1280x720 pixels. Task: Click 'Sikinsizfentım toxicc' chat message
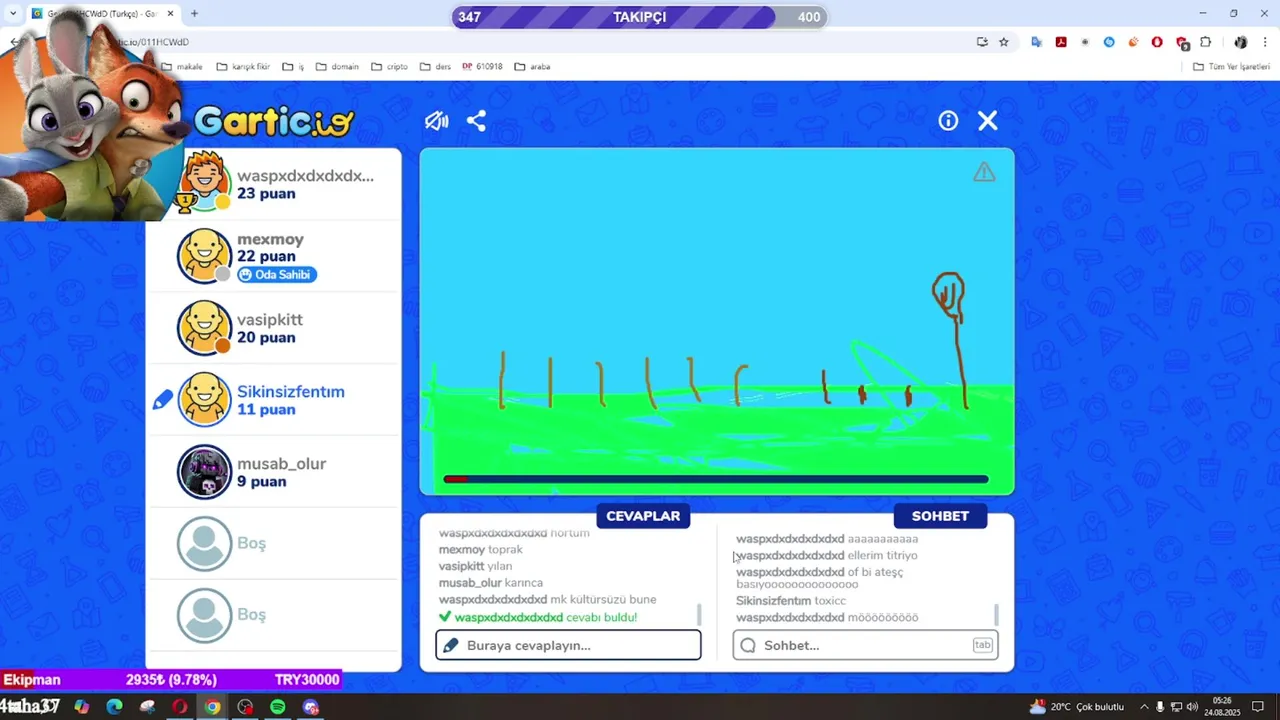(791, 601)
